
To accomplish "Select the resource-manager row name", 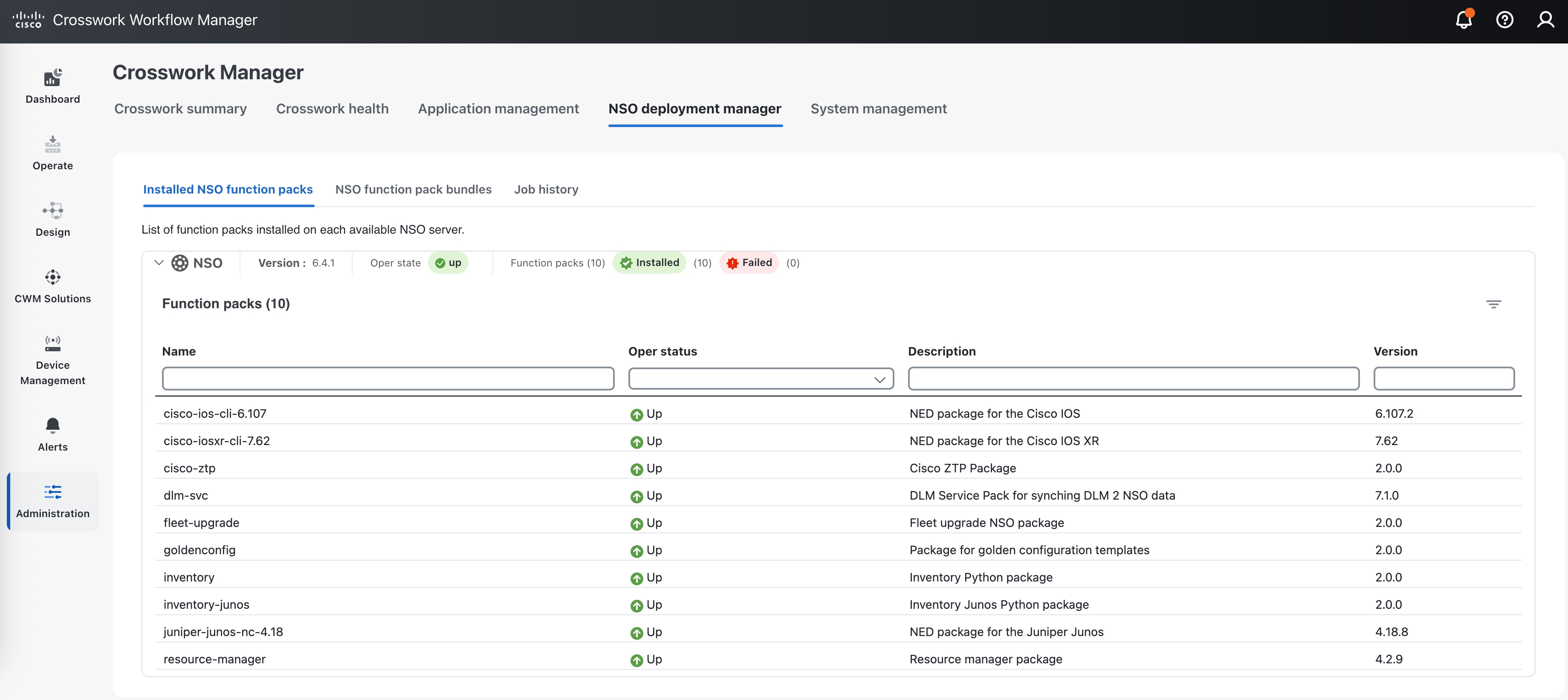I will point(214,660).
